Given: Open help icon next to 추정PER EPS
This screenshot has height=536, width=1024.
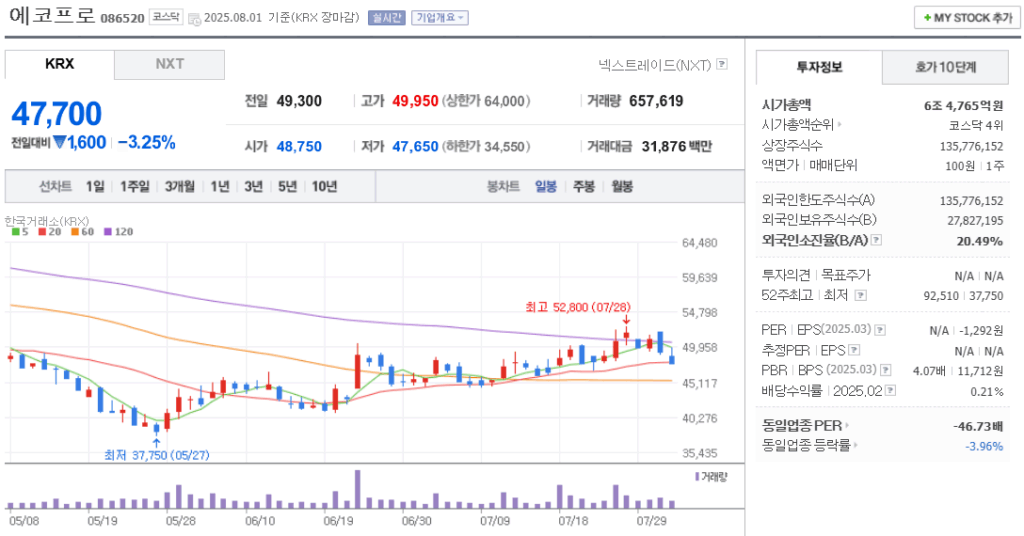Looking at the screenshot, I should click(x=854, y=351).
